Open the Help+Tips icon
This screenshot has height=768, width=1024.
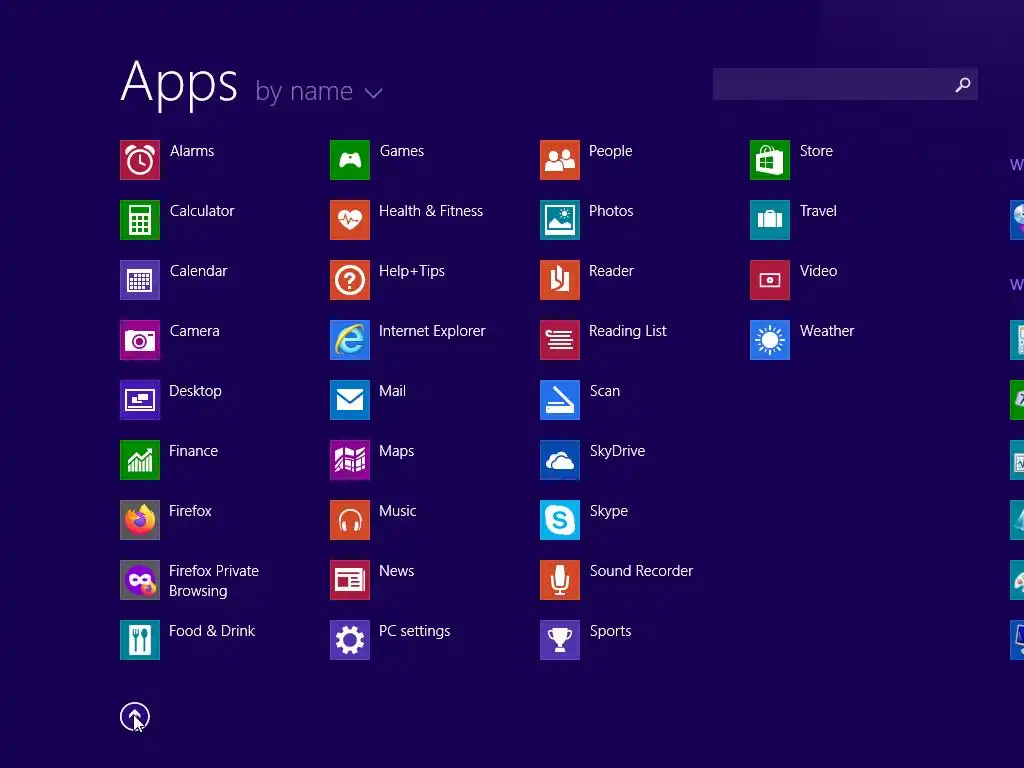pyautogui.click(x=350, y=280)
